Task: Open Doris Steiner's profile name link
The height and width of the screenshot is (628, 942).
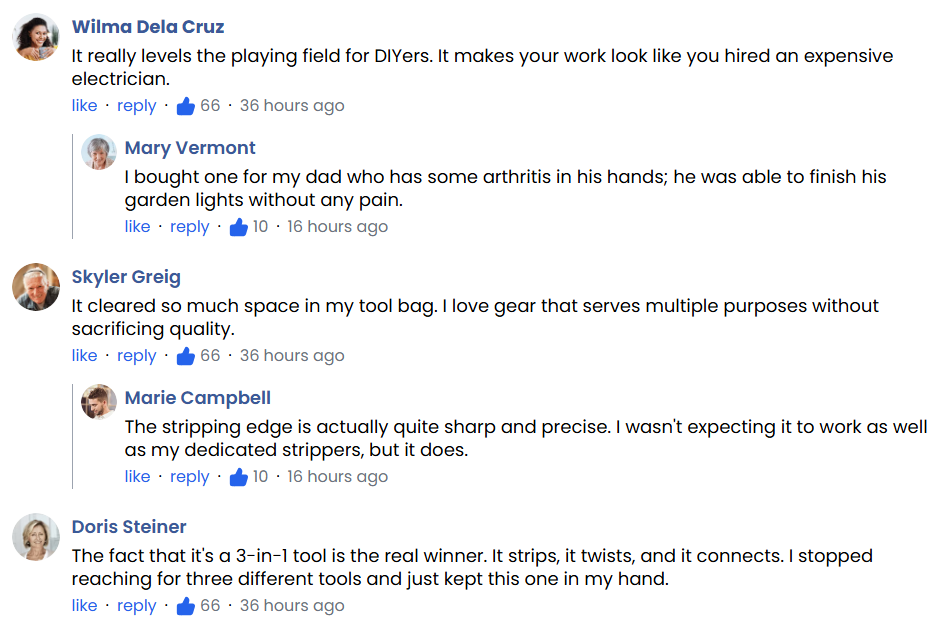Action: [129, 527]
